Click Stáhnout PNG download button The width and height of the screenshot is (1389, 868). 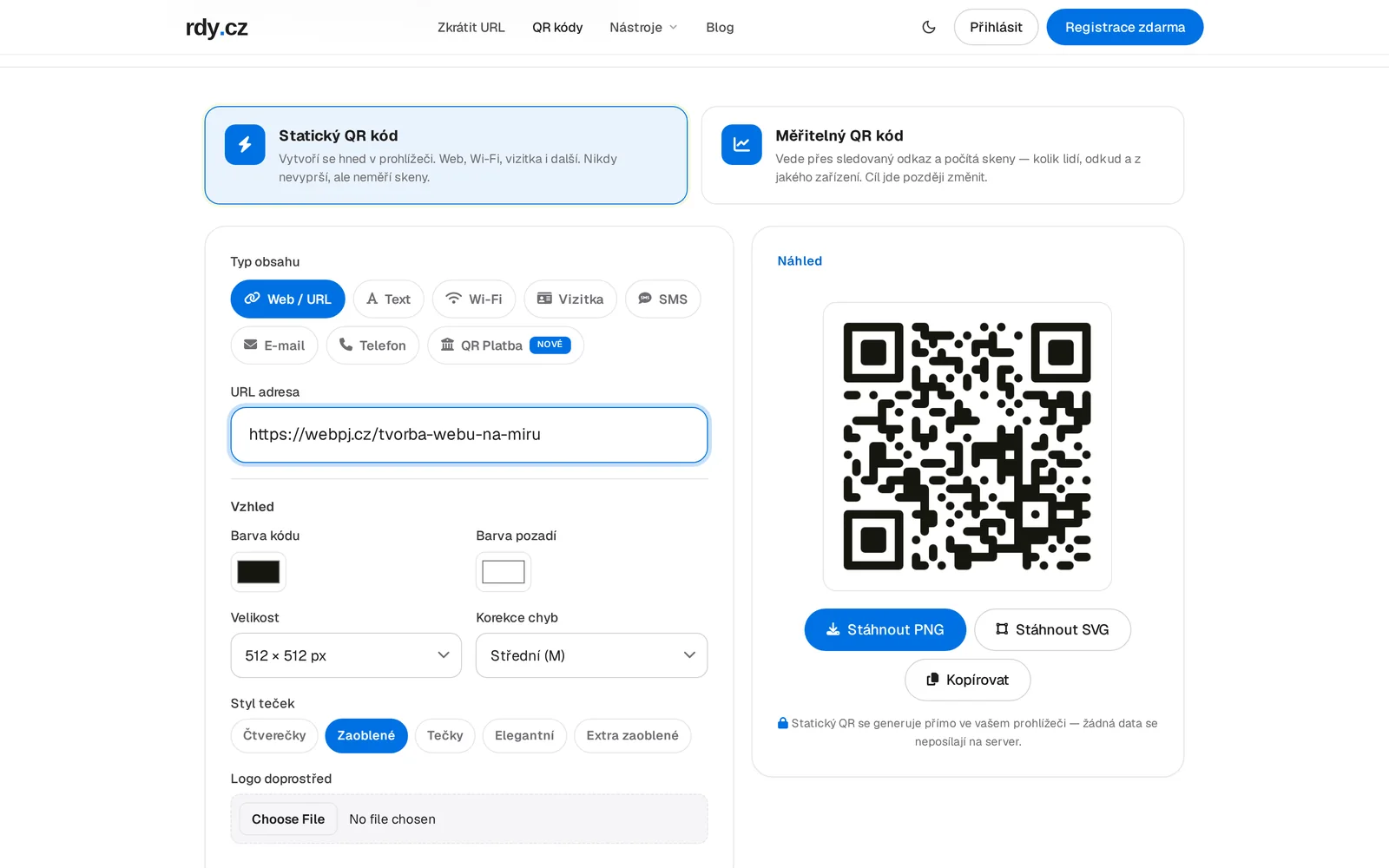click(885, 629)
